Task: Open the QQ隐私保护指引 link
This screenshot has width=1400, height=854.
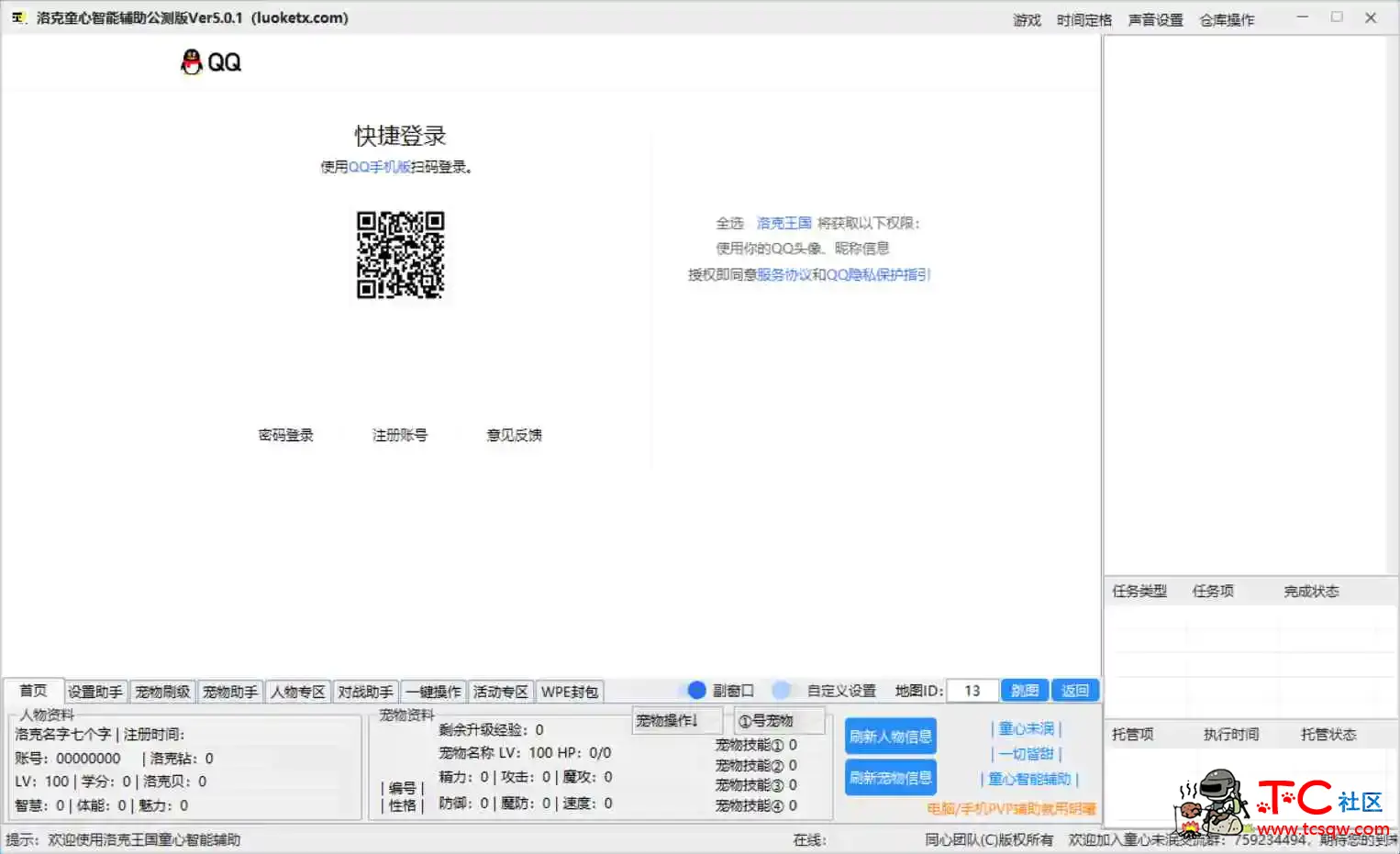Action: pyautogui.click(x=878, y=274)
